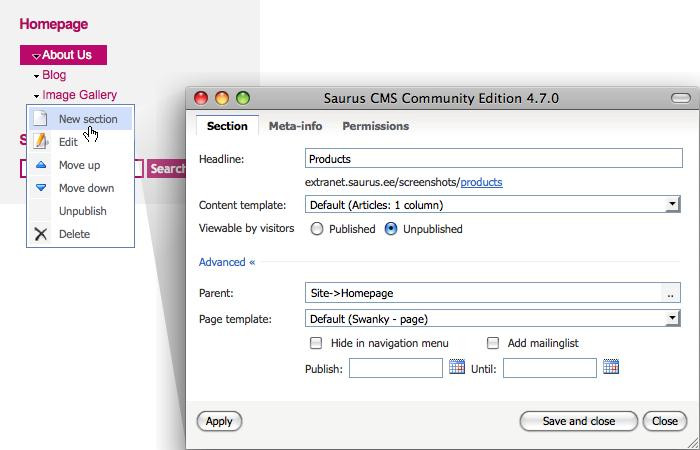Click the Close button in the dialog
Screen dimensions: 700x450
tap(665, 421)
